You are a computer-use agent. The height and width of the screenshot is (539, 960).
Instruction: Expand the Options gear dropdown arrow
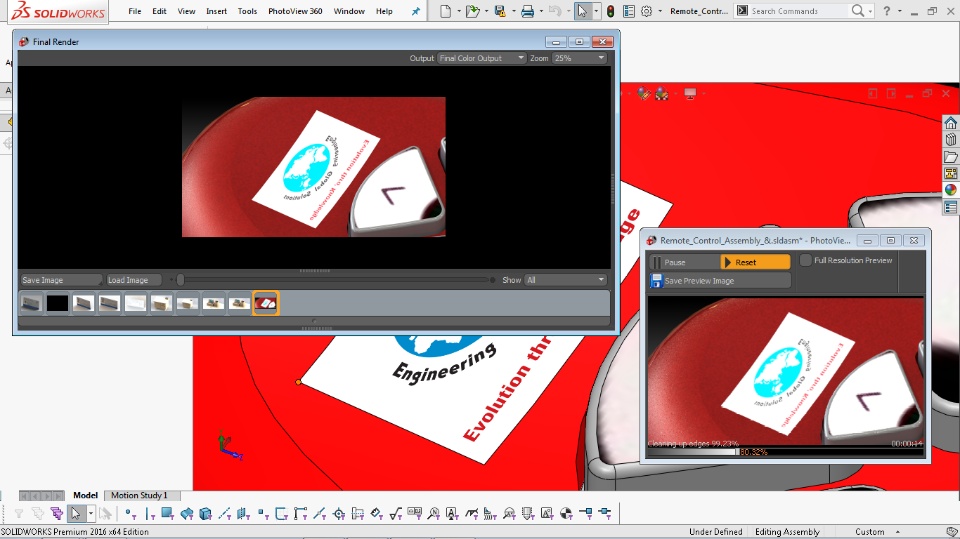click(659, 11)
